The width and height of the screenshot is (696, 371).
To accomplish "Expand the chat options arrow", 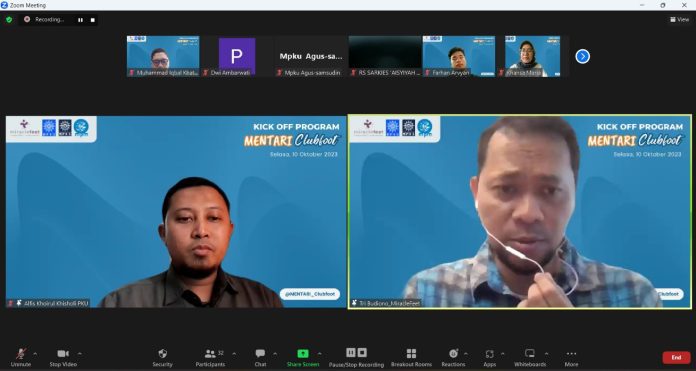I will (x=275, y=354).
